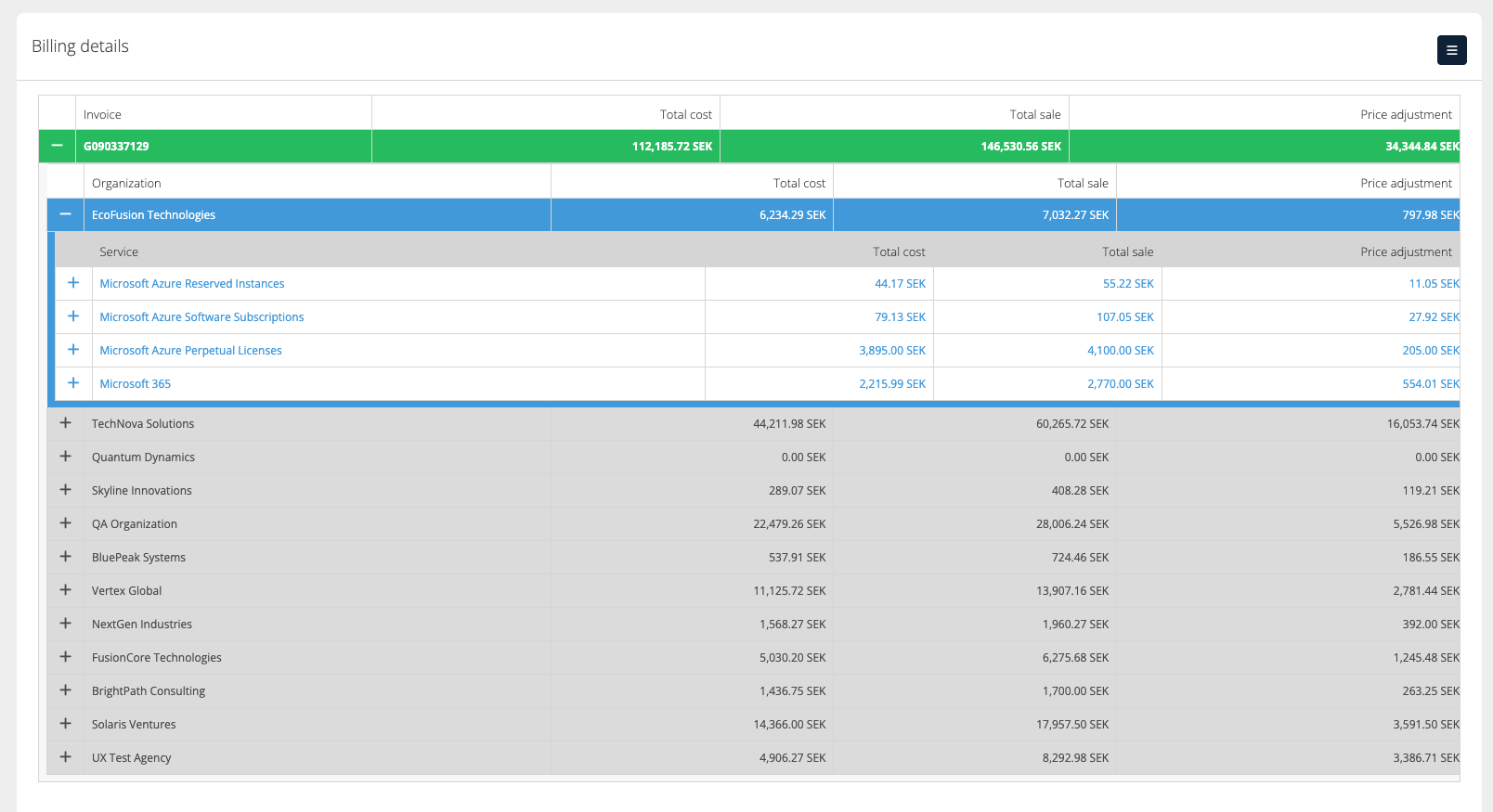The image size is (1493, 812).
Task: Expand QA Organization row
Action: pos(65,523)
